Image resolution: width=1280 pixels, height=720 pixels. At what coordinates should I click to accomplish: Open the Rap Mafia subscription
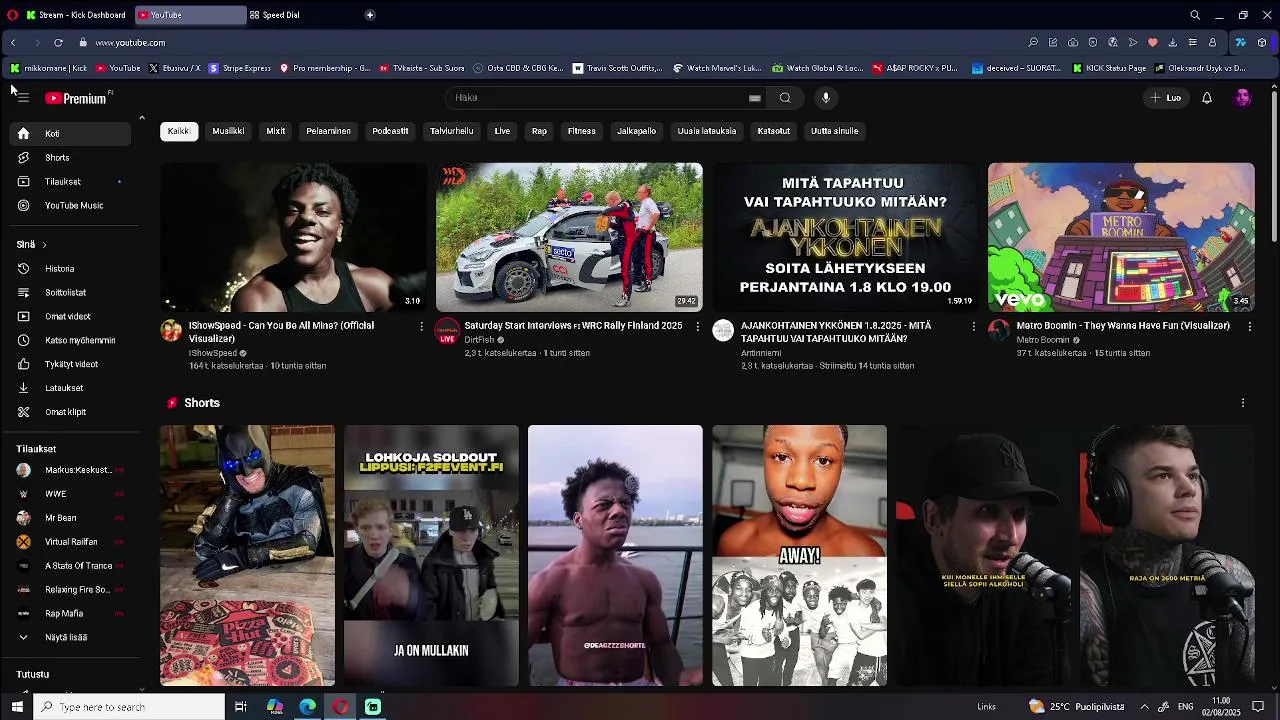click(x=70, y=614)
